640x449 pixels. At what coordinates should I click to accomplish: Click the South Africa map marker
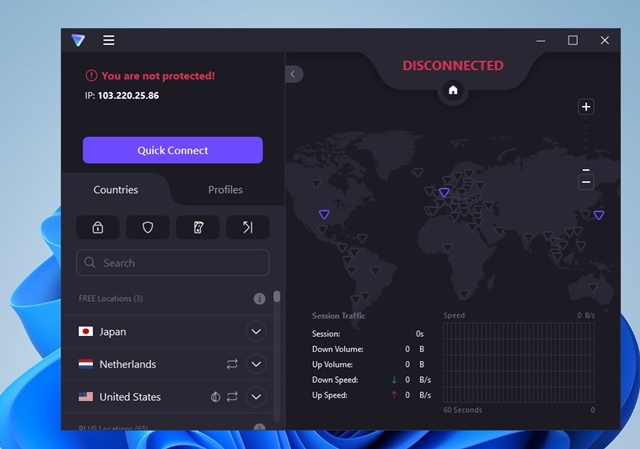click(464, 294)
